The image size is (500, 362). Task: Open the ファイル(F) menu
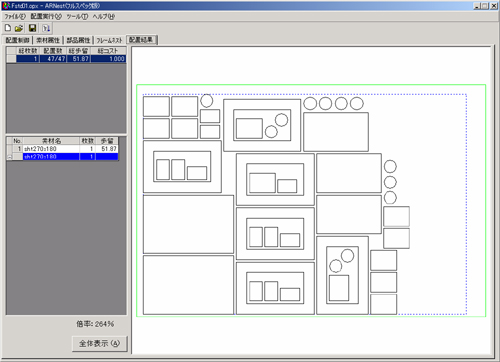15,16
